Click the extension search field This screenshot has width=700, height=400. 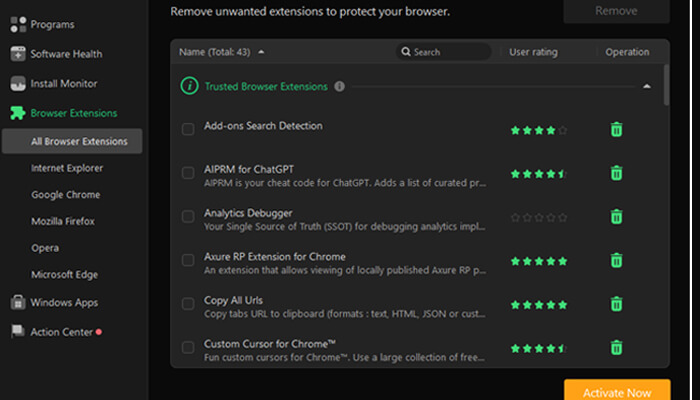(443, 52)
